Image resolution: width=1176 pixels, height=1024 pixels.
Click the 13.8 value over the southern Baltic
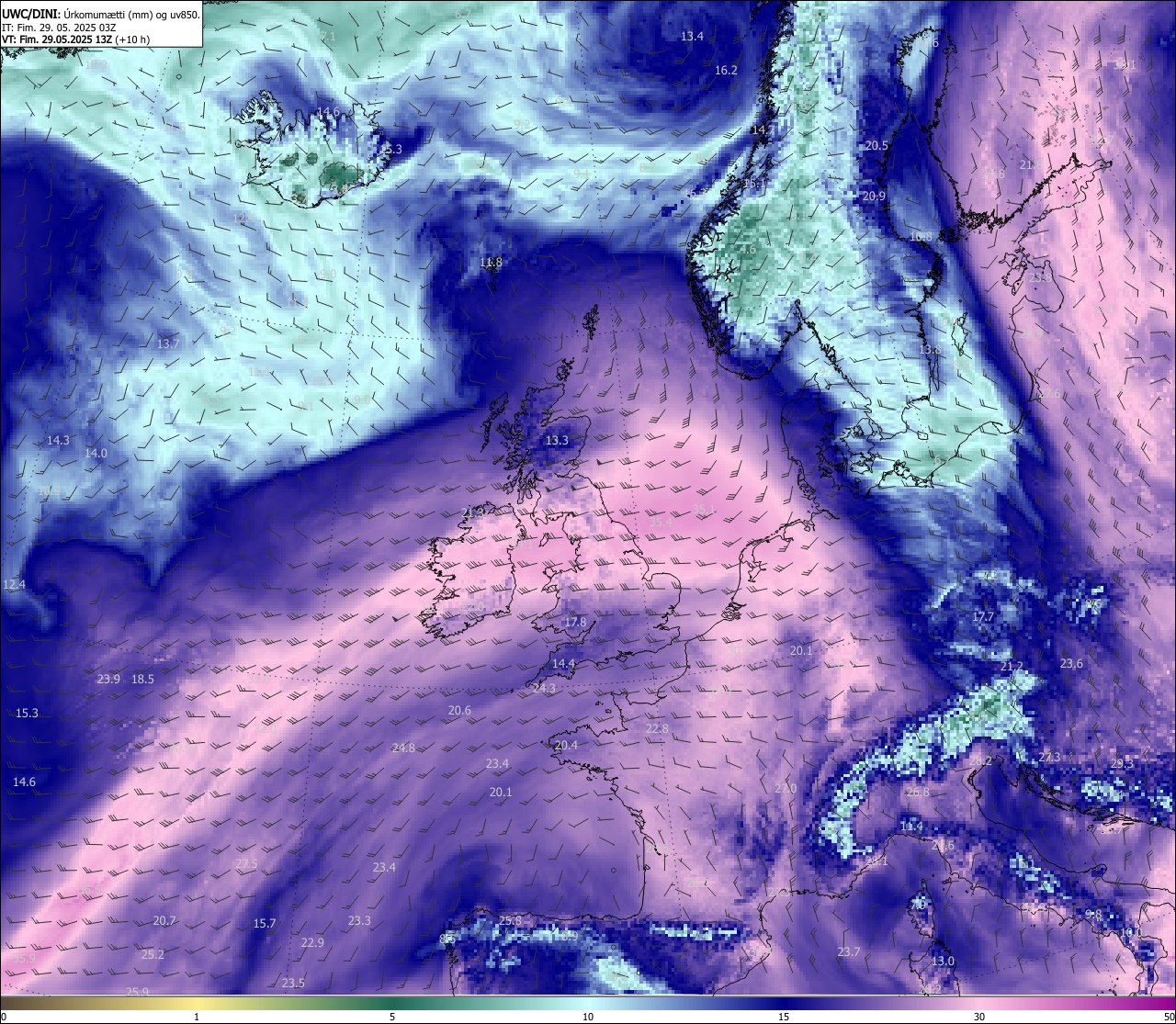click(930, 349)
